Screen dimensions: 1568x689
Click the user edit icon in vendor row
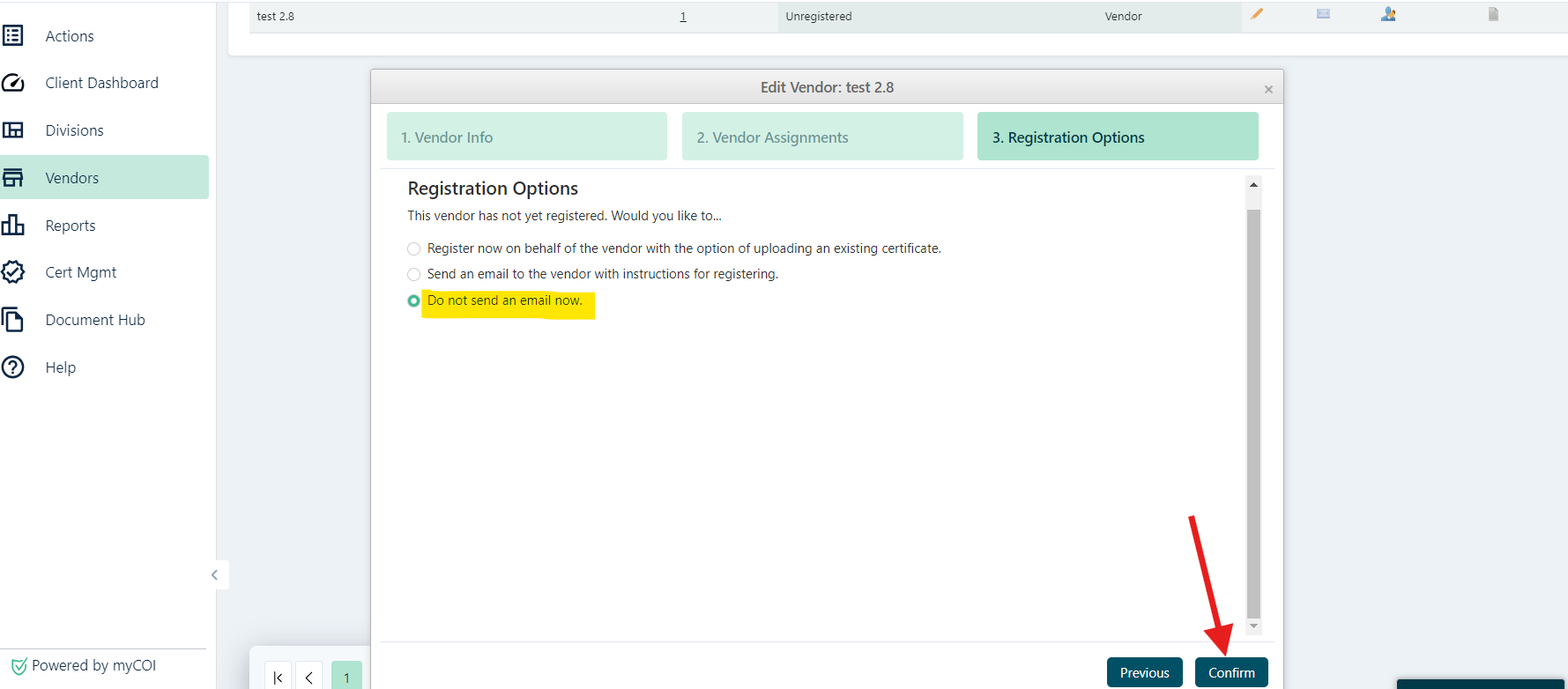1388,14
